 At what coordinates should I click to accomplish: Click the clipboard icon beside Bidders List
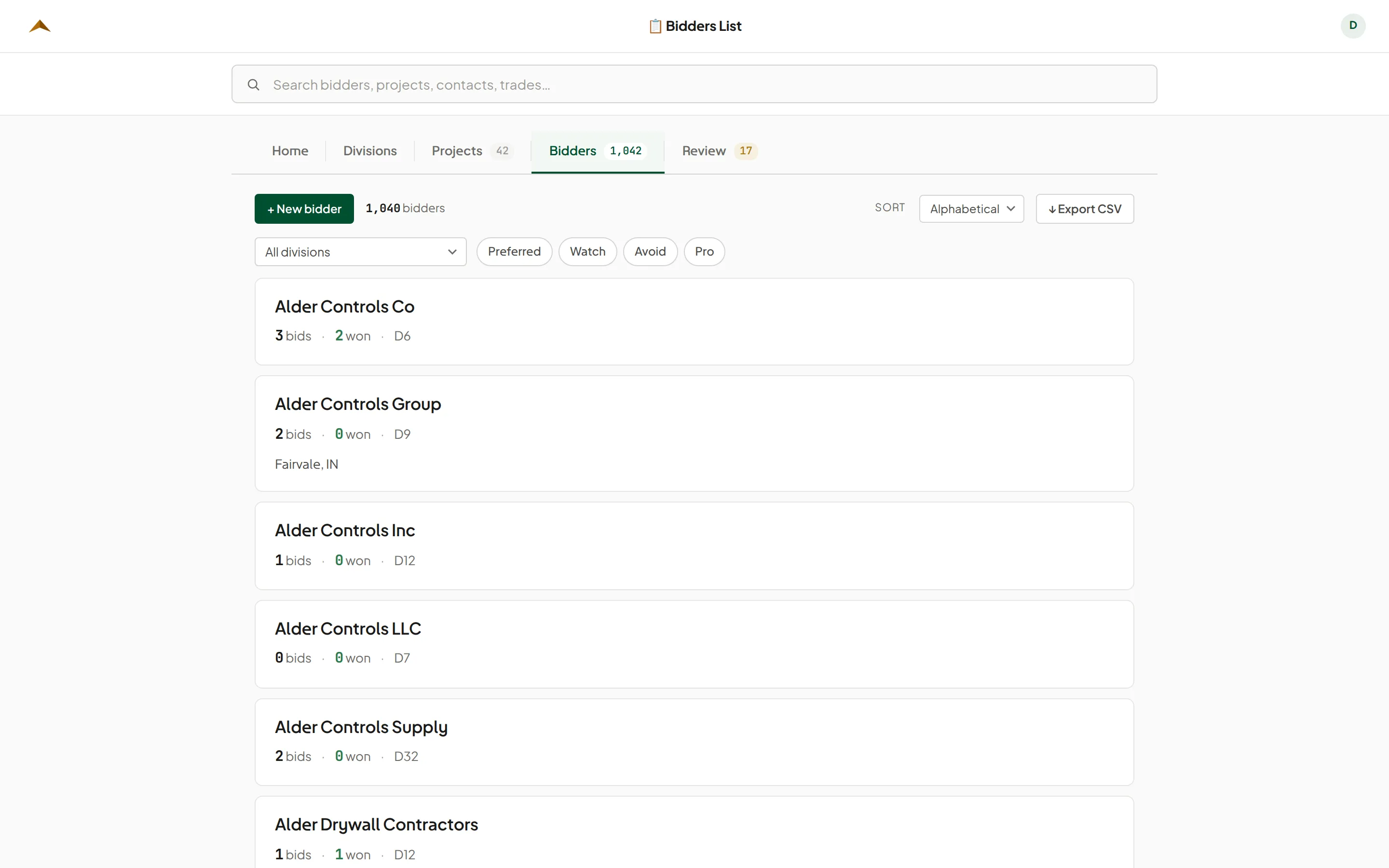(x=655, y=27)
